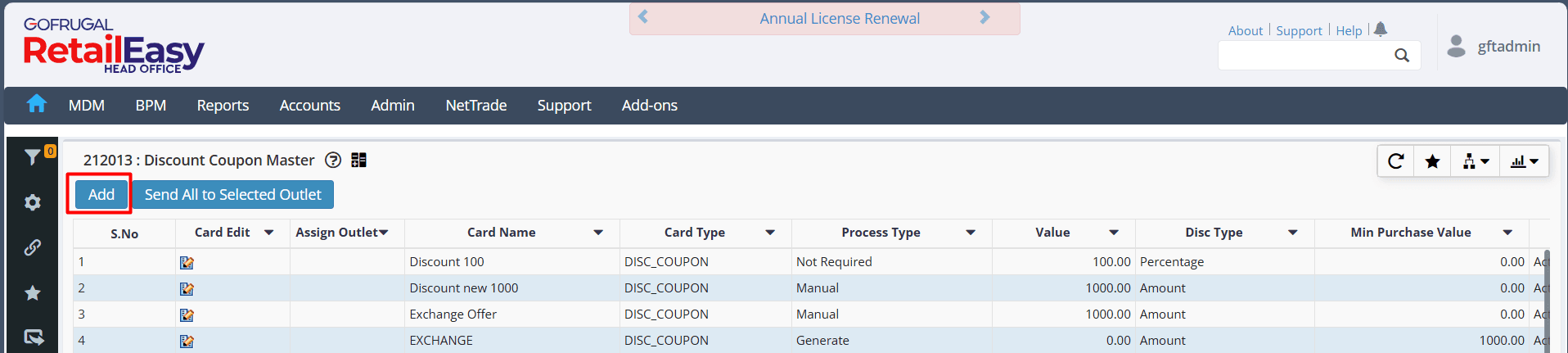Edit the Discount 100 card row
Image resolution: width=1568 pixels, height=353 pixels.
(187, 263)
